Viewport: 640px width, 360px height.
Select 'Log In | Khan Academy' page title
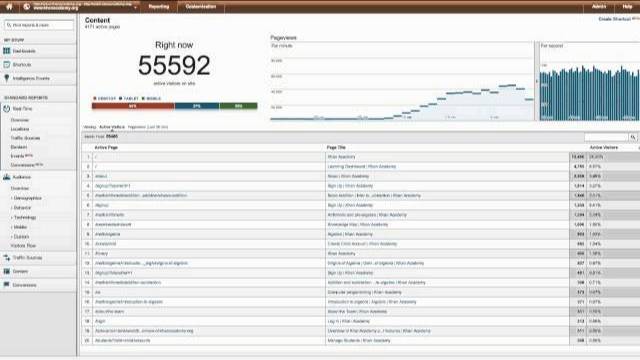(x=349, y=321)
